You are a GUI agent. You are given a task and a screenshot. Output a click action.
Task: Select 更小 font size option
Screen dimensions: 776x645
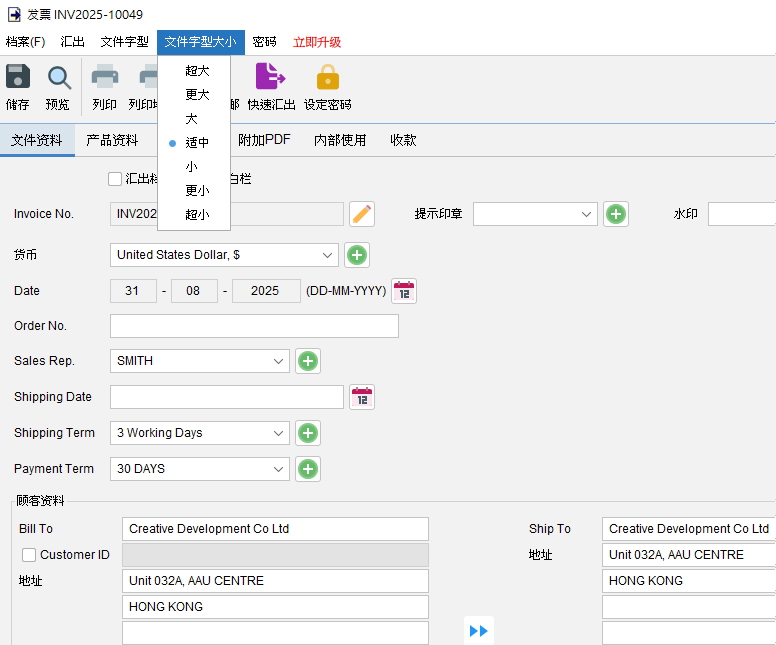pyautogui.click(x=194, y=191)
